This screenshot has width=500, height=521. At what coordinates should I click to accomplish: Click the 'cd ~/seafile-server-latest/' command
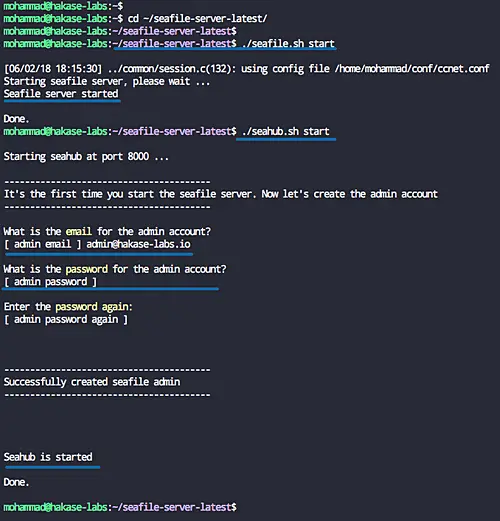click(197, 19)
